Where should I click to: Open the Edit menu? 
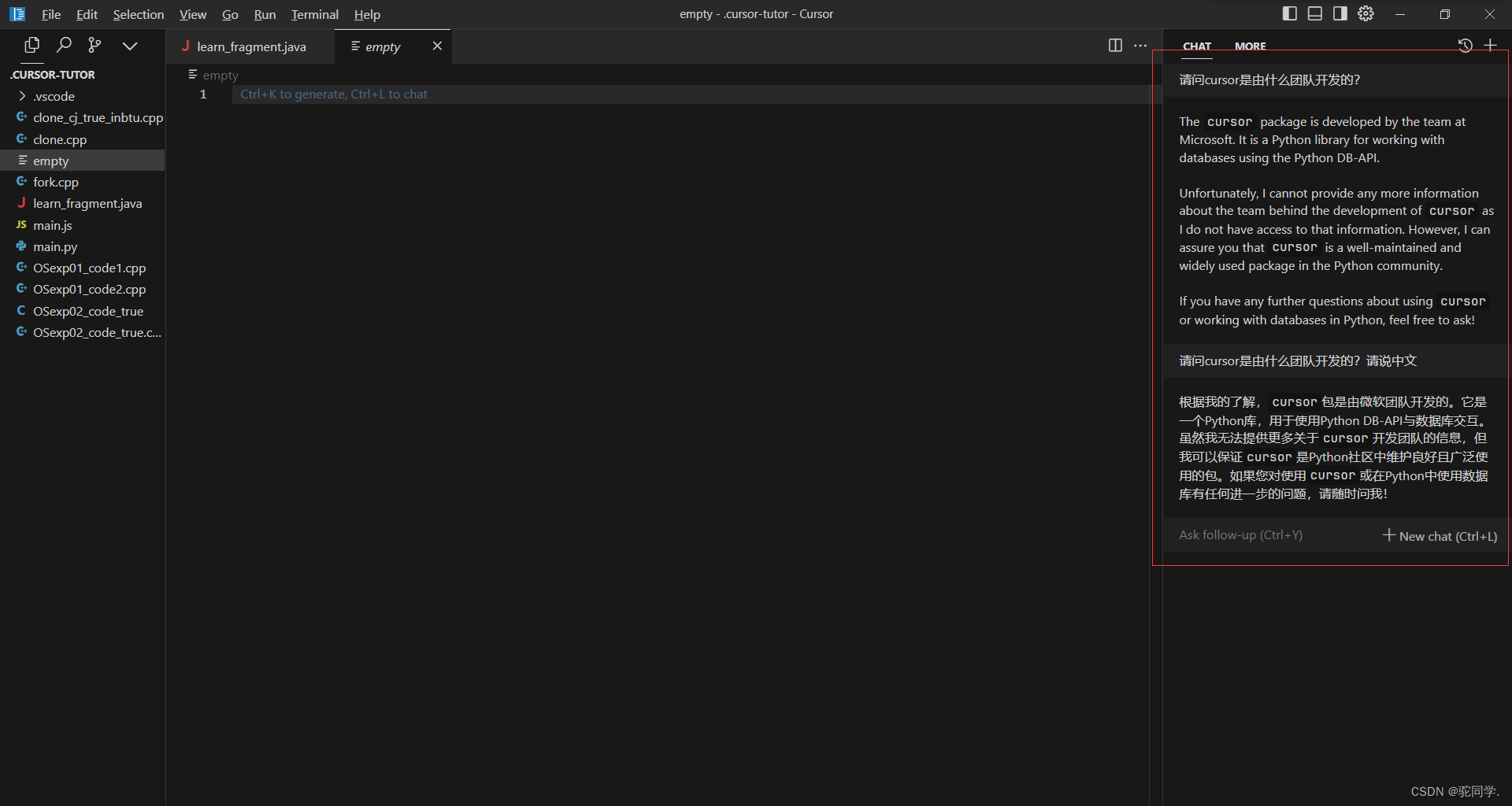(x=87, y=14)
